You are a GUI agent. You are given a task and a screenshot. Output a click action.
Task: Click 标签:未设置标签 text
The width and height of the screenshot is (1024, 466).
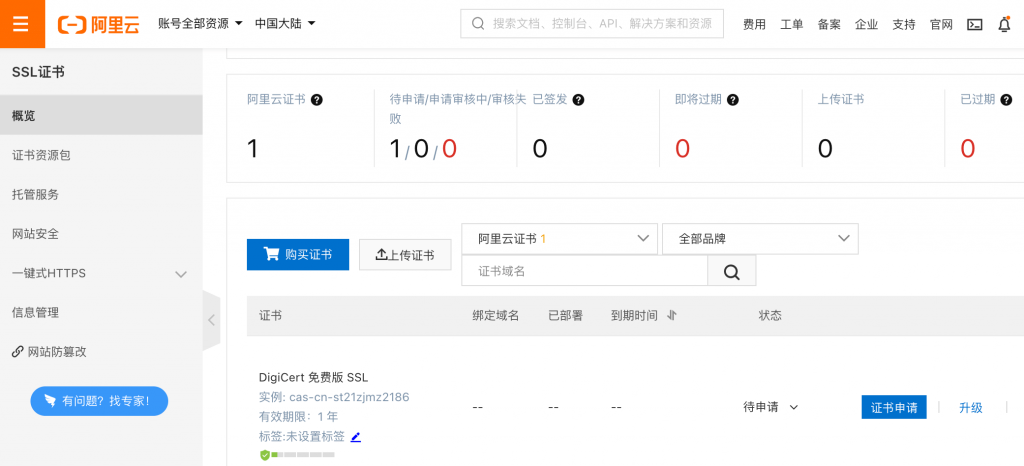tap(302, 437)
